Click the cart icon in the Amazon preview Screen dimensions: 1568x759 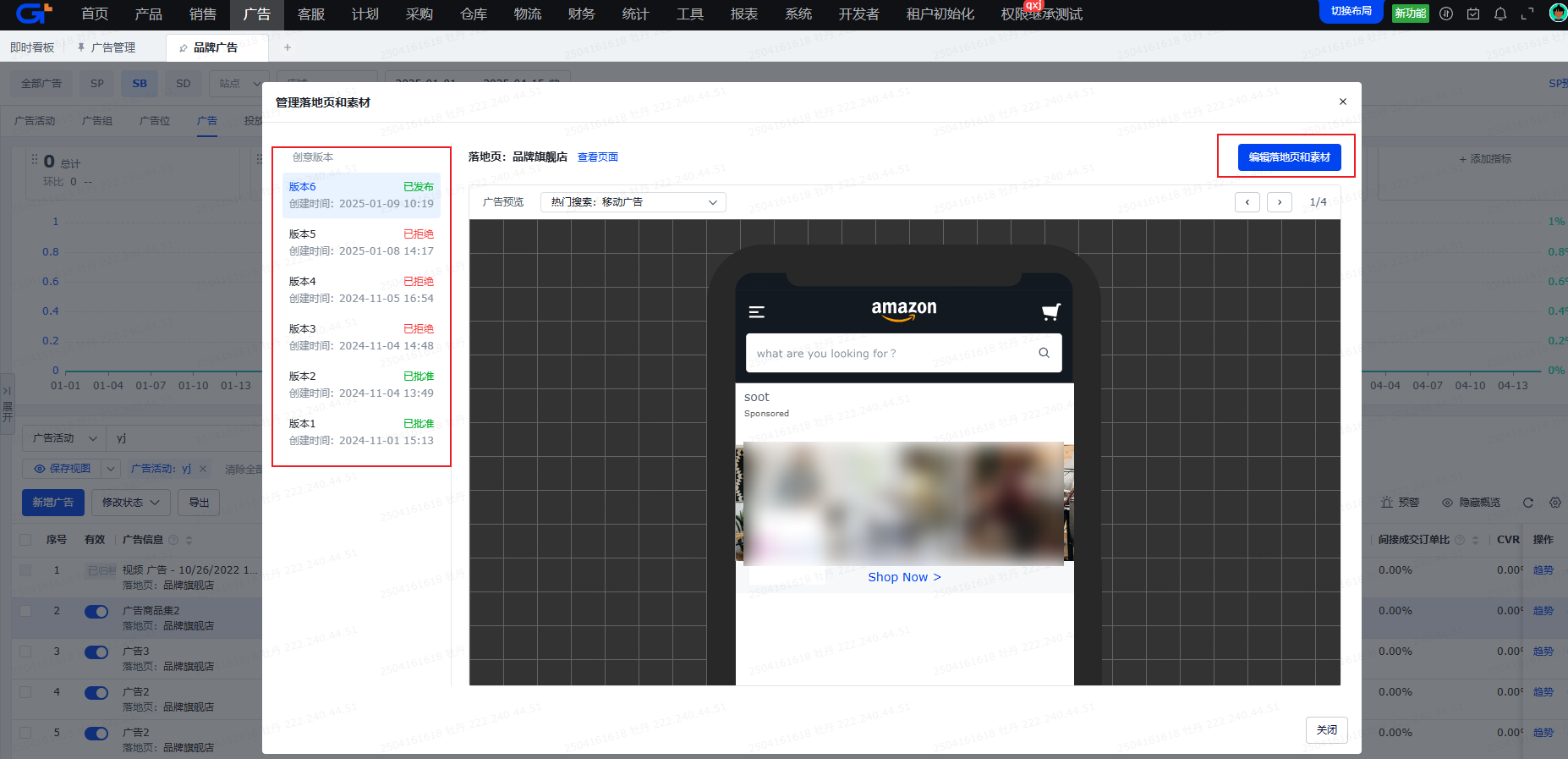click(x=1051, y=312)
